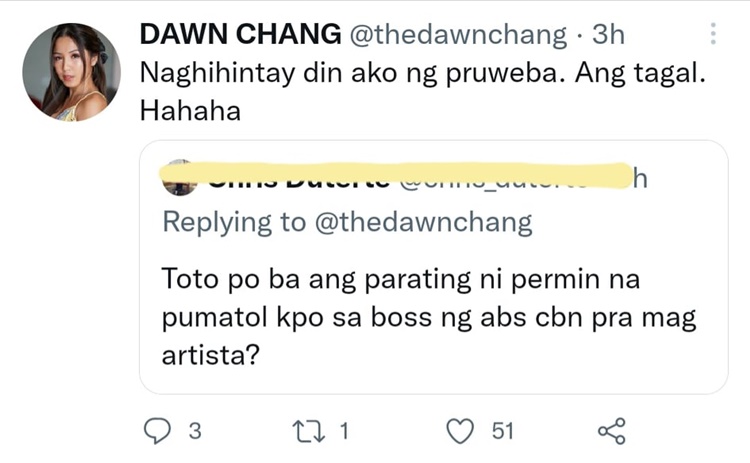The height and width of the screenshot is (463, 750).
Task: Click the quoted tweet's "h" timestamp
Action: [x=642, y=178]
